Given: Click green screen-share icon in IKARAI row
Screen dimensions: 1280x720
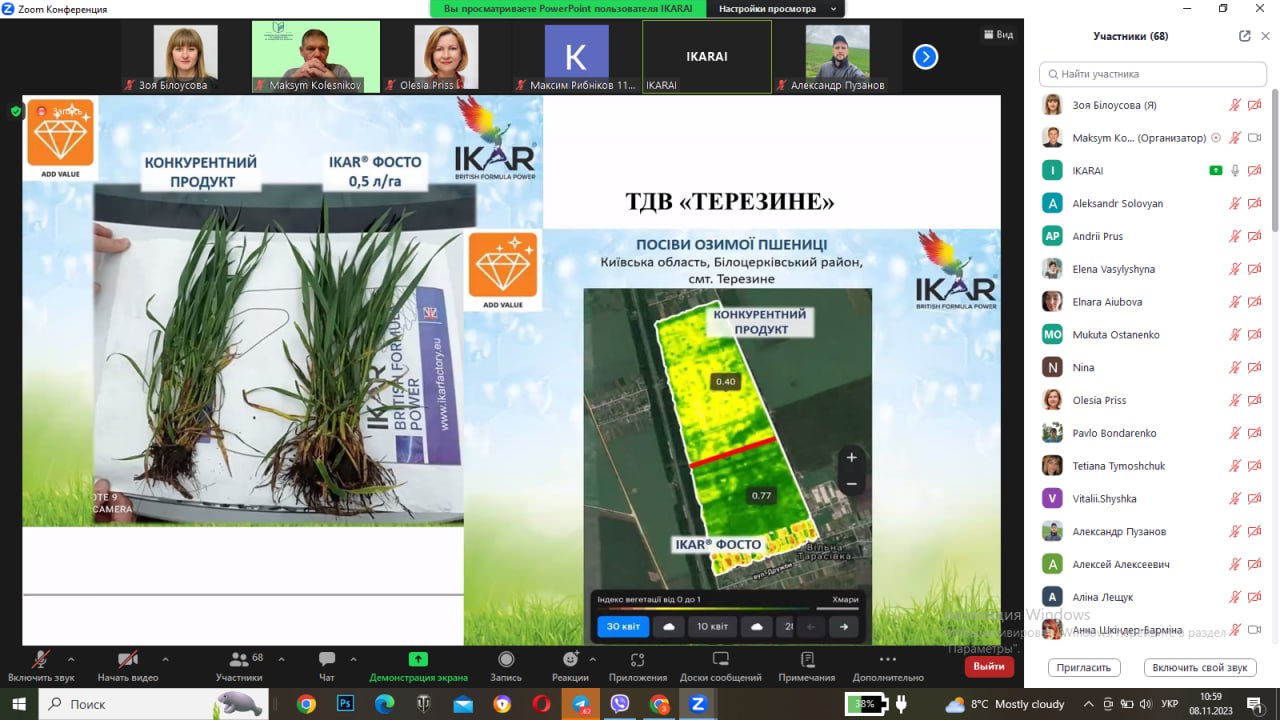Looking at the screenshot, I should tap(1216, 171).
